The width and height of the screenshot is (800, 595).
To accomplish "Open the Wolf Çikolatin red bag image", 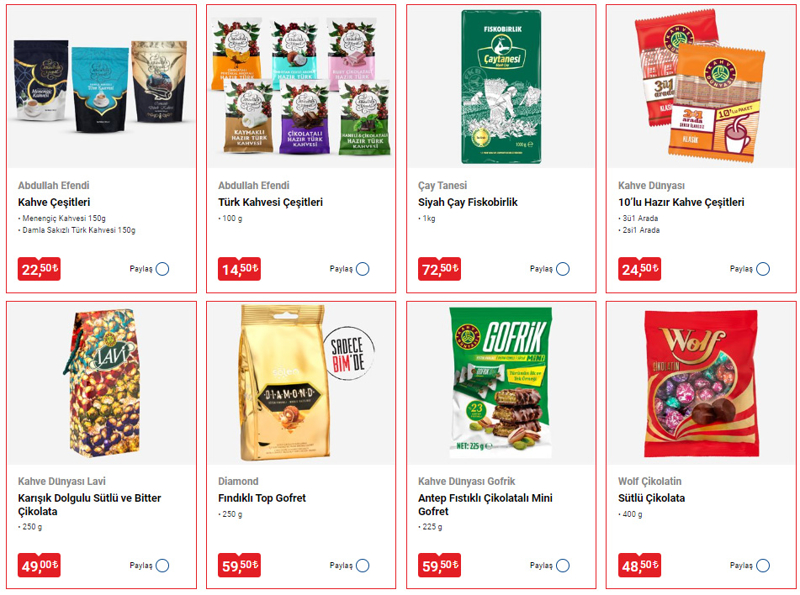I will [x=701, y=384].
